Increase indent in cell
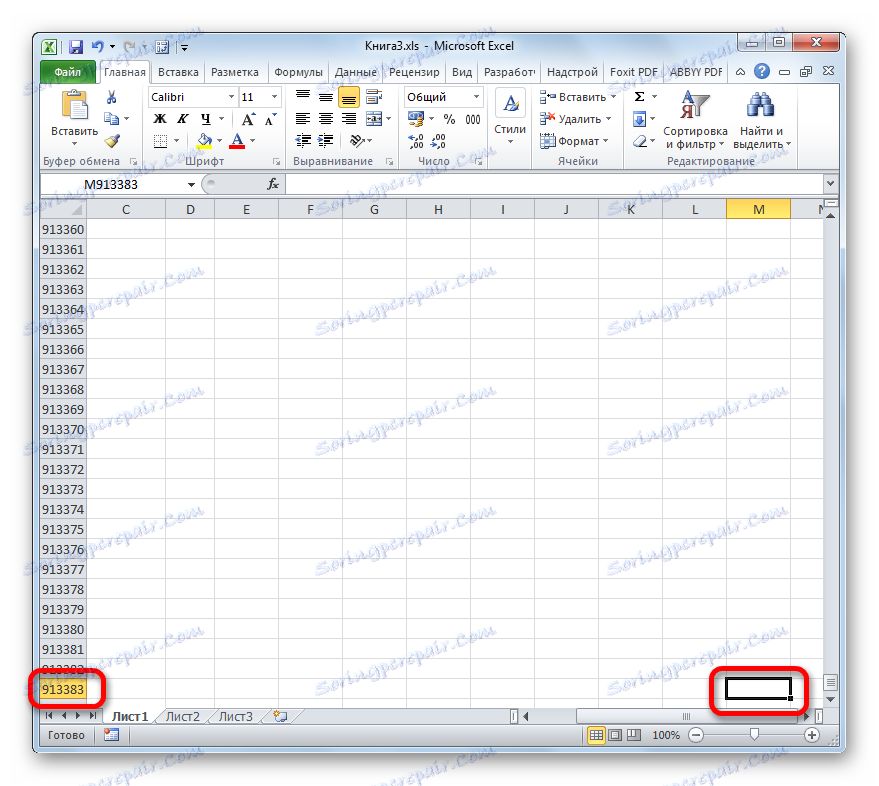 click(x=326, y=141)
